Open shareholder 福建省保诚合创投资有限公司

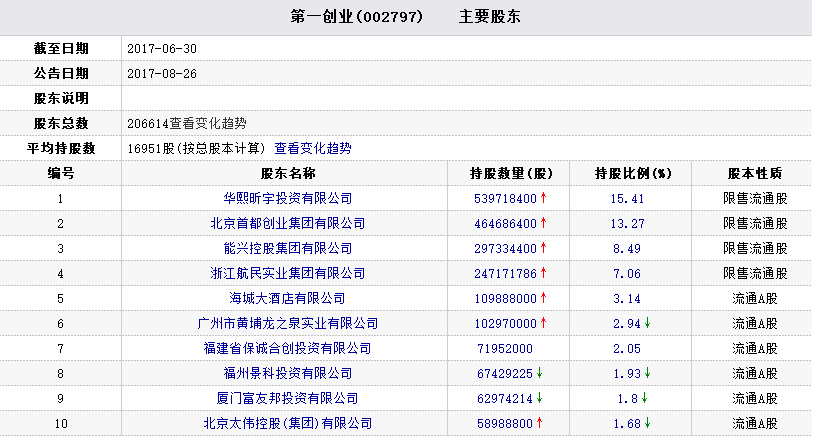pyautogui.click(x=288, y=348)
